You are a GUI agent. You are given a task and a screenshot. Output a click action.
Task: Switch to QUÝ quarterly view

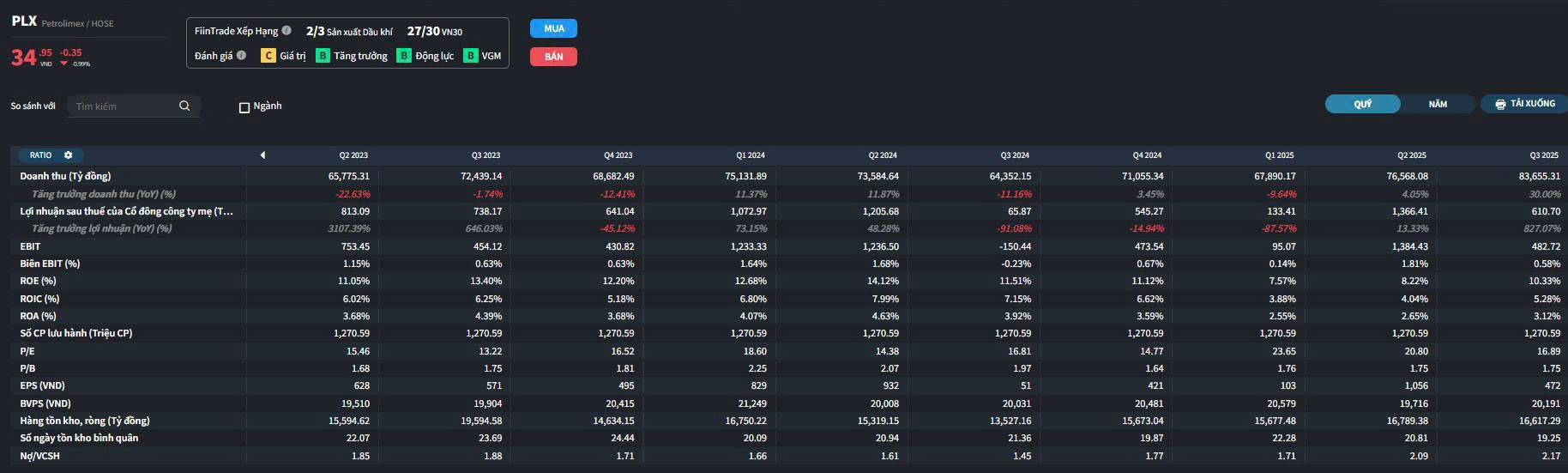pyautogui.click(x=1362, y=104)
